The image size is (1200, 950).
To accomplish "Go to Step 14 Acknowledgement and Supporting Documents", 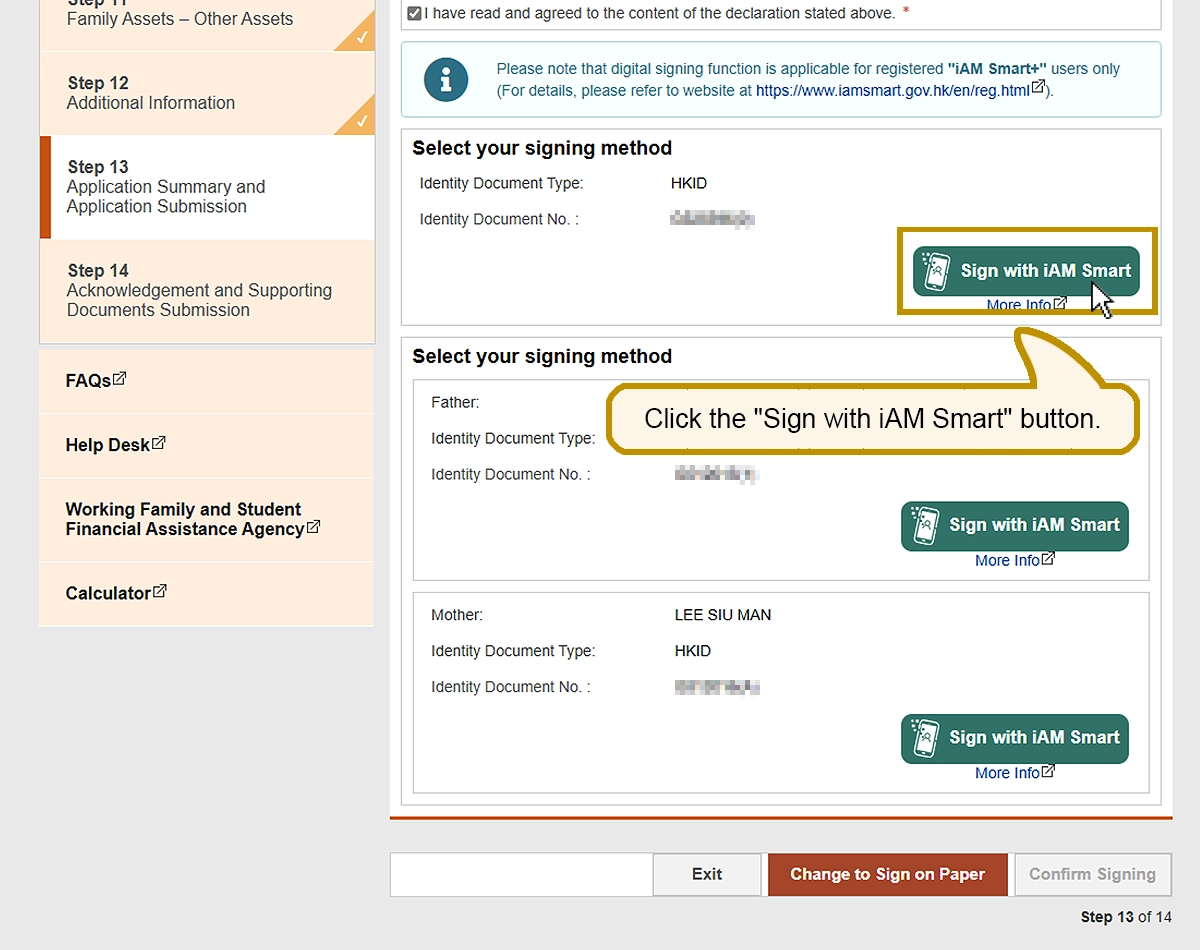I will [207, 291].
